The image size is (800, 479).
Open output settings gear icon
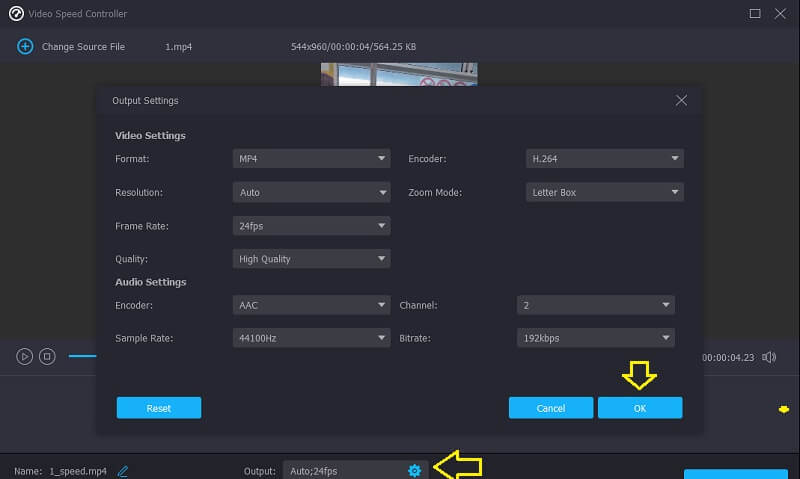(414, 470)
